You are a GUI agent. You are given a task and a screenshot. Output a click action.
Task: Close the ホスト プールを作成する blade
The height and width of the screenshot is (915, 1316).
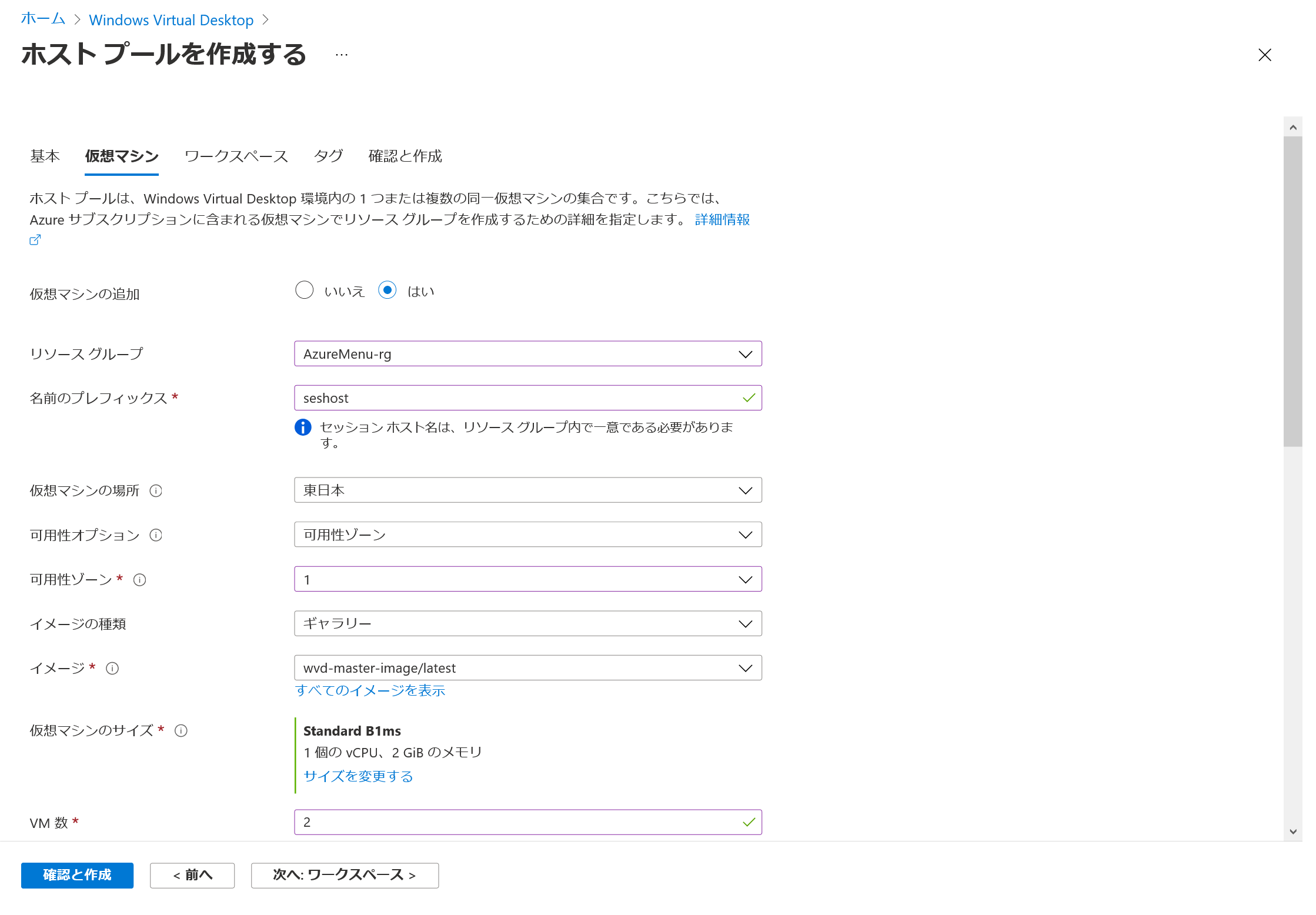click(1265, 55)
